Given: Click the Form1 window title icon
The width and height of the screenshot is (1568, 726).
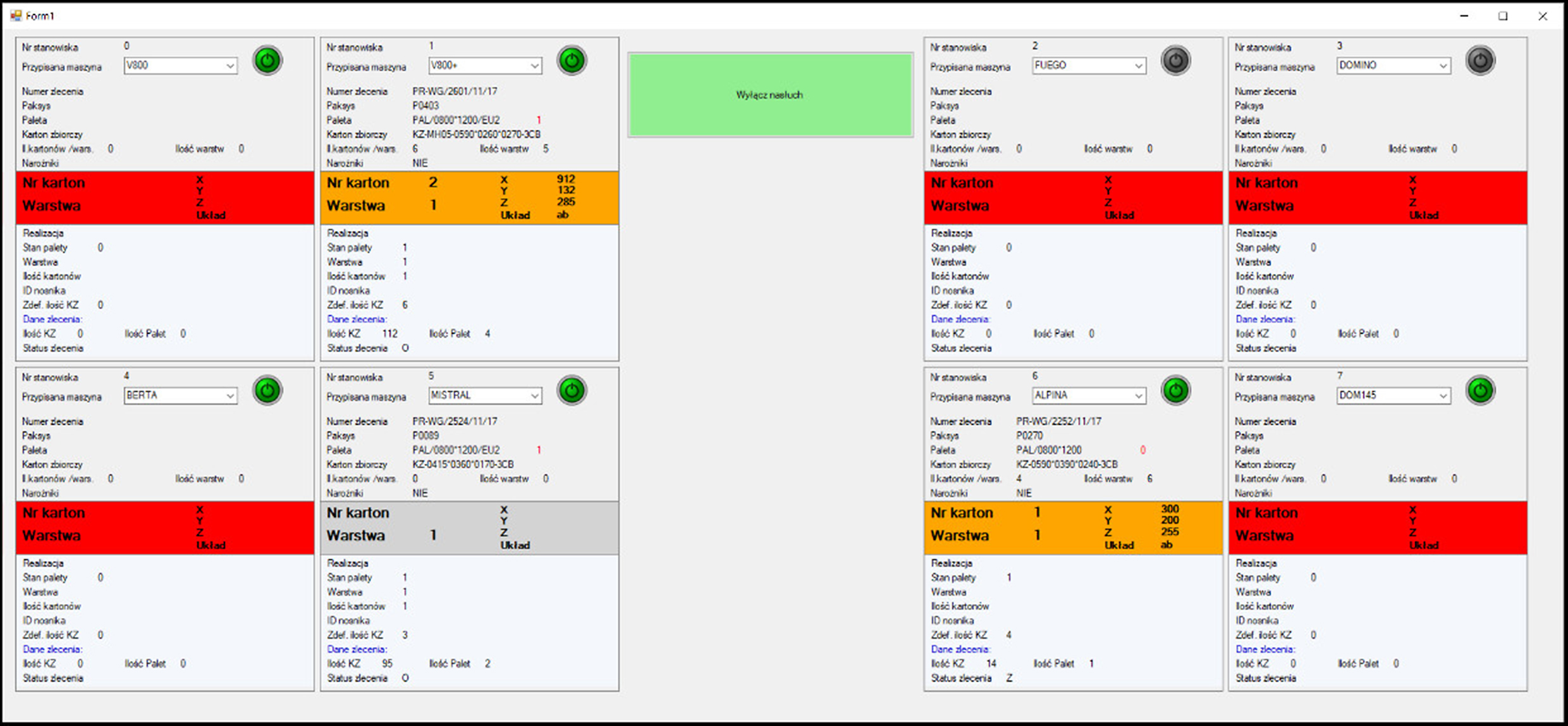Looking at the screenshot, I should point(16,16).
